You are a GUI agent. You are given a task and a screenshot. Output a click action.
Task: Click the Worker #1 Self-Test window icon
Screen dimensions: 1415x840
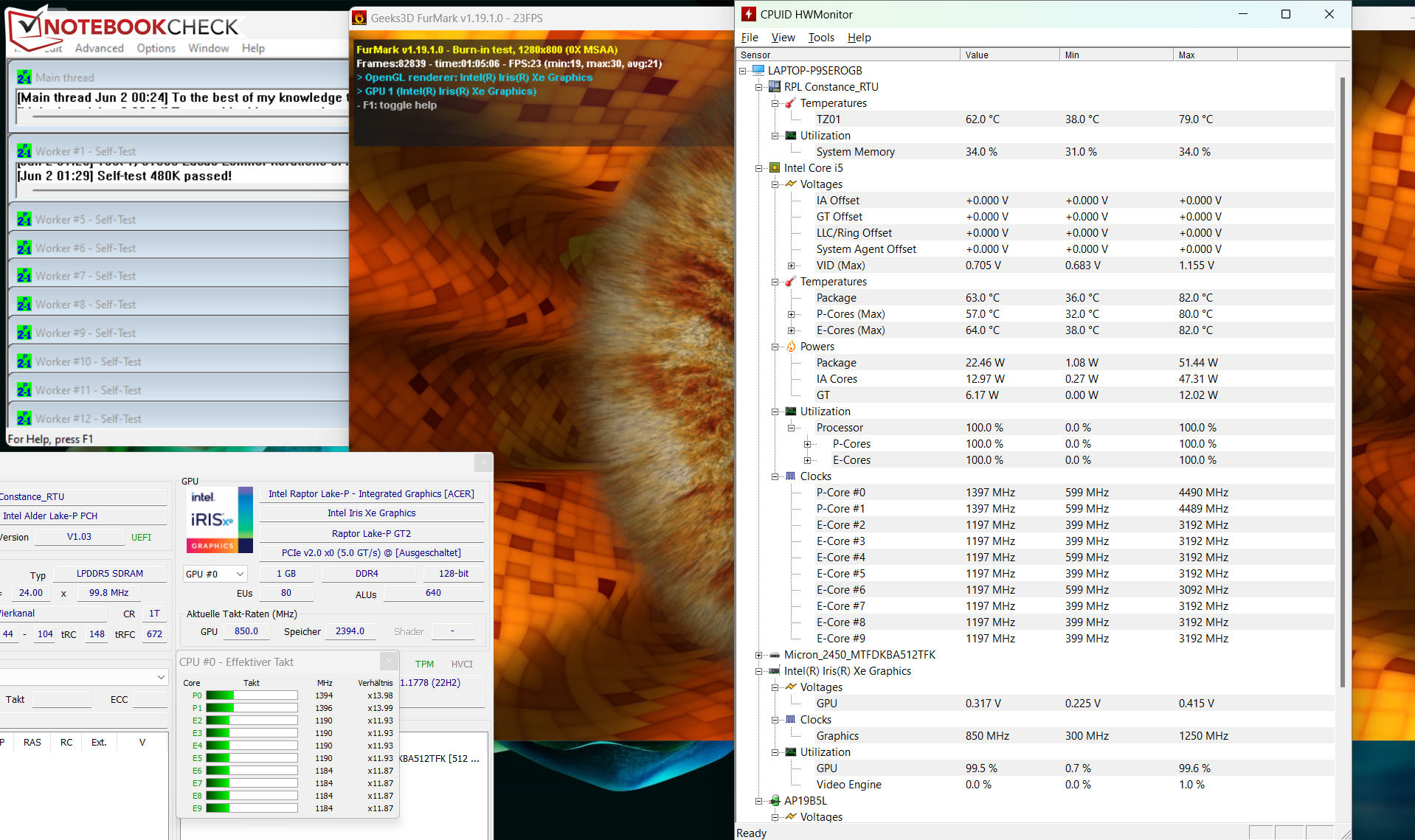[24, 150]
